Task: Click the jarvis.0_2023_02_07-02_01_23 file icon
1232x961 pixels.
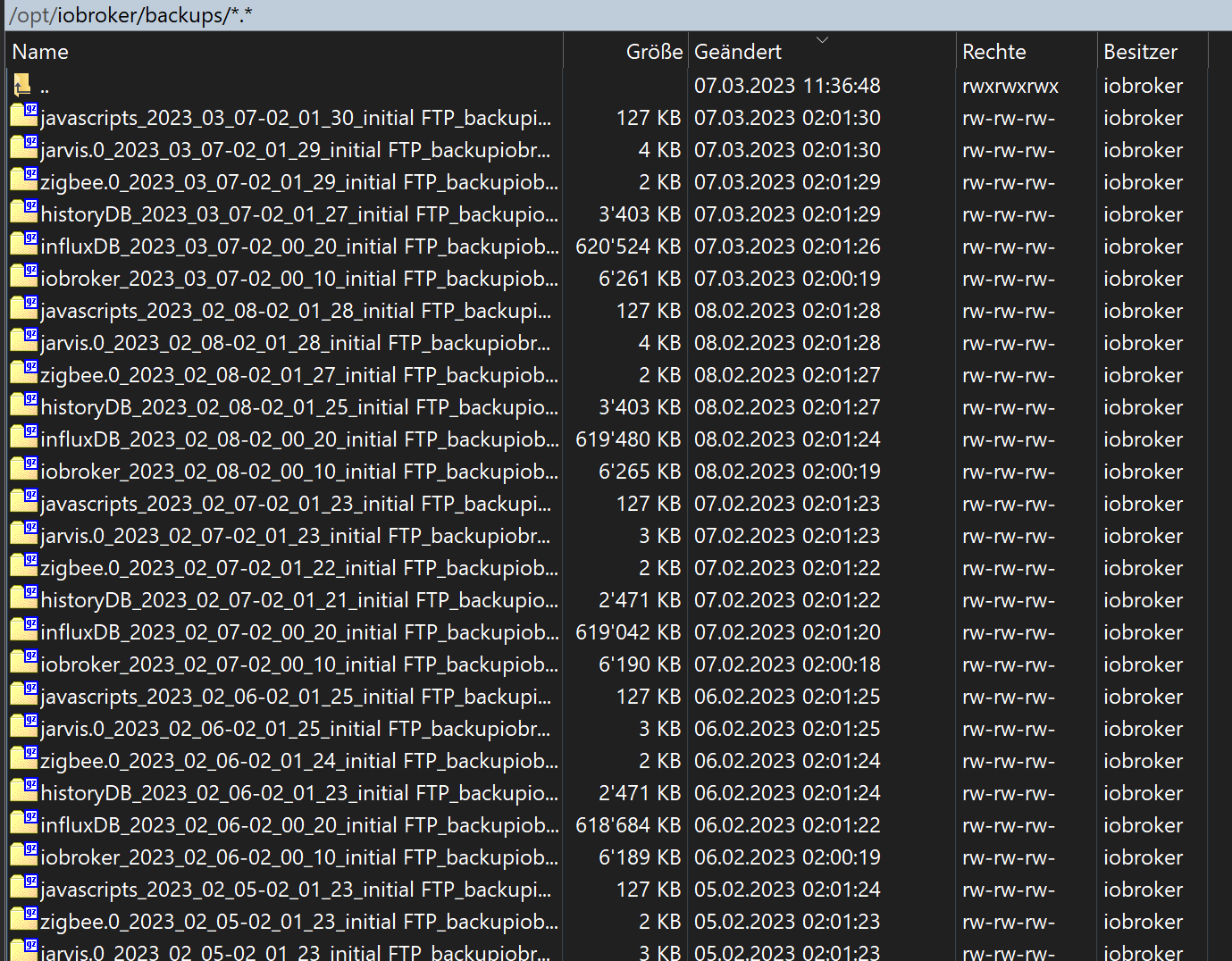Action: [x=24, y=534]
